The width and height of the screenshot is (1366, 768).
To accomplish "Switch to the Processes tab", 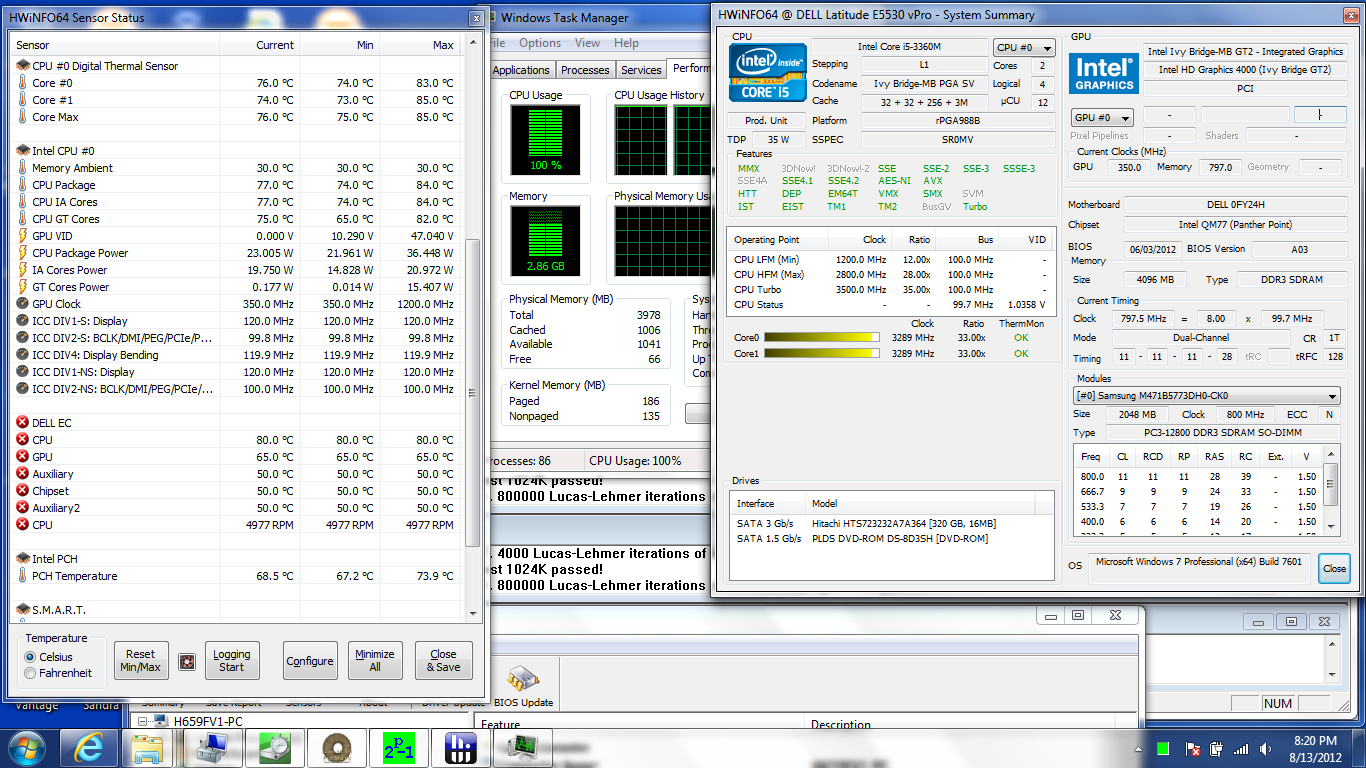I will (x=585, y=70).
